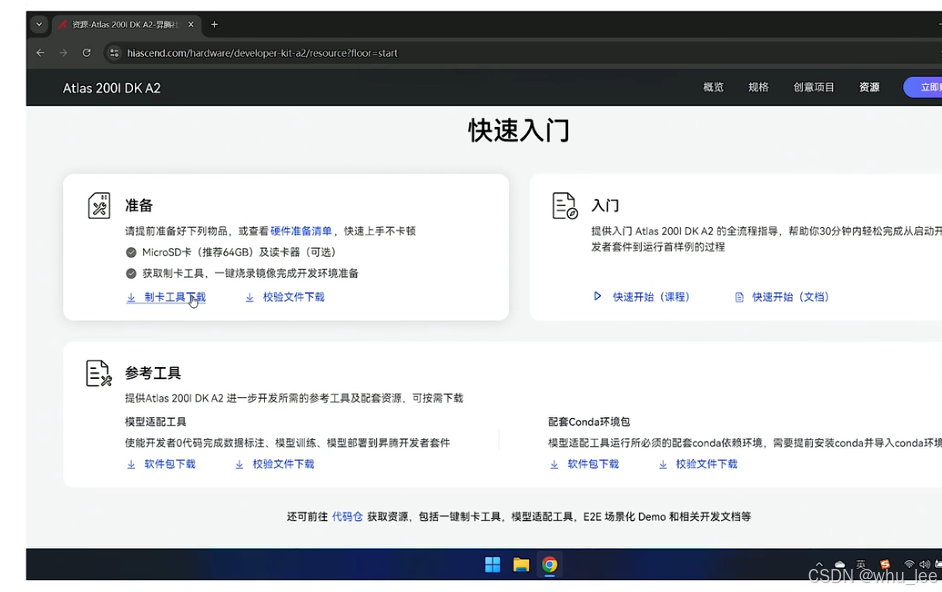Image resolution: width=942 pixels, height=592 pixels.
Task: Open File Explorer from the taskbar
Action: coord(521,565)
